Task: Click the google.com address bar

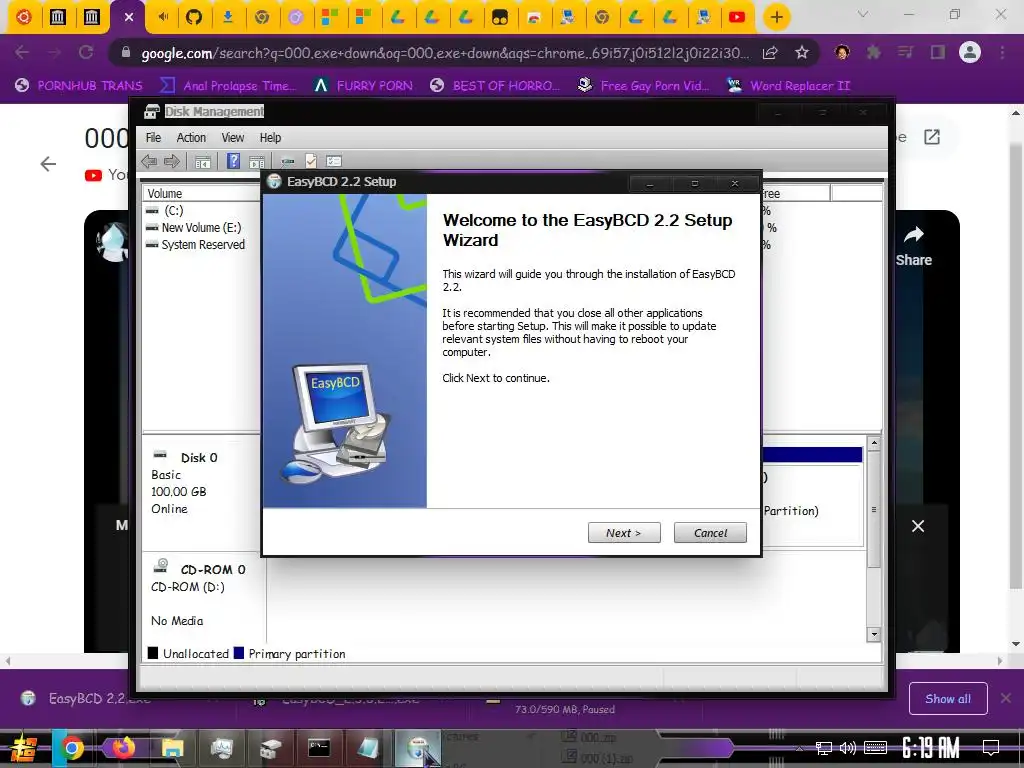Action: (x=444, y=53)
